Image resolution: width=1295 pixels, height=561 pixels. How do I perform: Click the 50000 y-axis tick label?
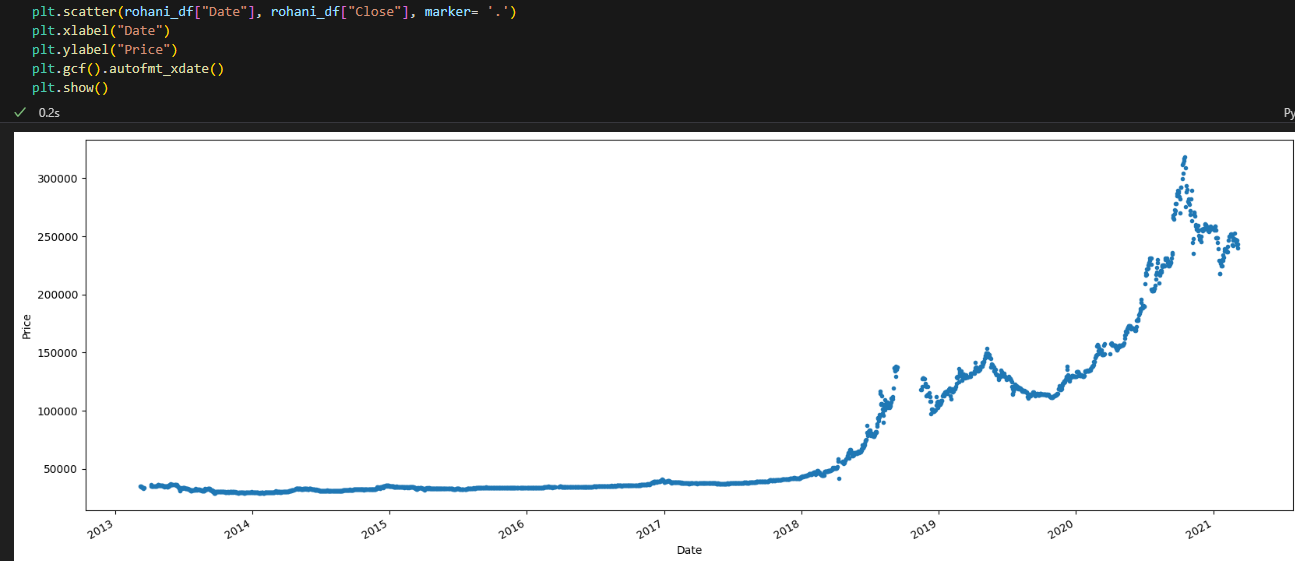coord(61,468)
